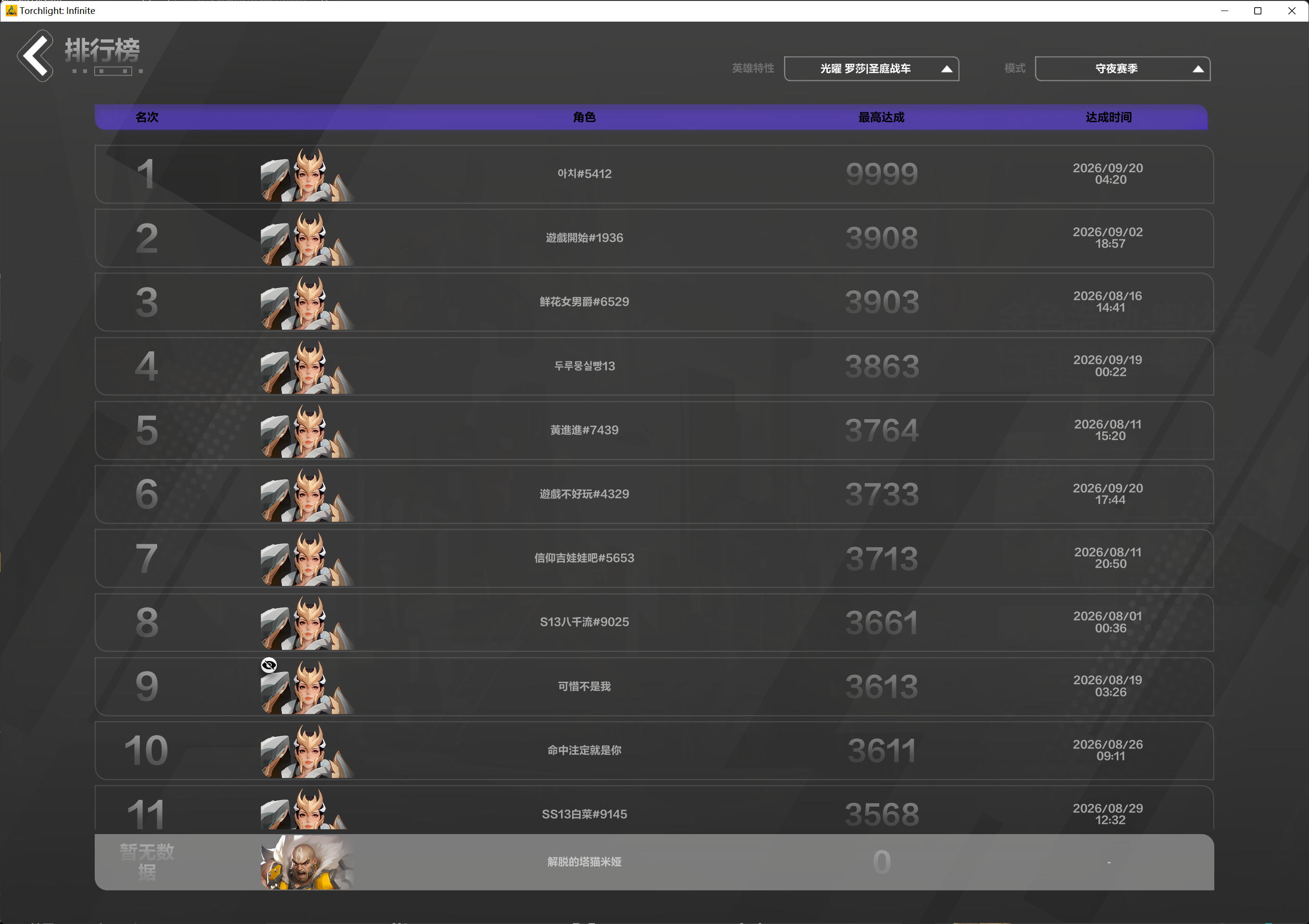This screenshot has height=924, width=1309.
Task: Click the date 2026/08/01 00:36
Action: 1109,622
